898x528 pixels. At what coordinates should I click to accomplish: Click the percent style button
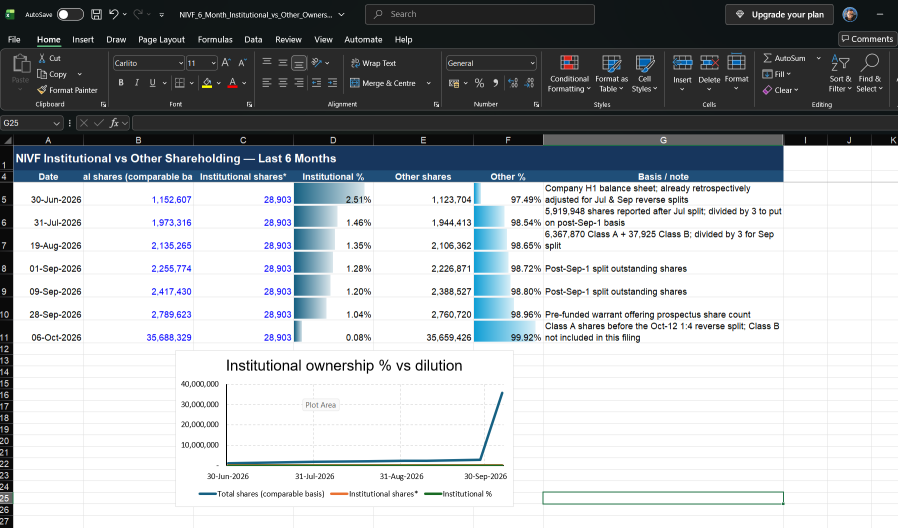point(479,83)
